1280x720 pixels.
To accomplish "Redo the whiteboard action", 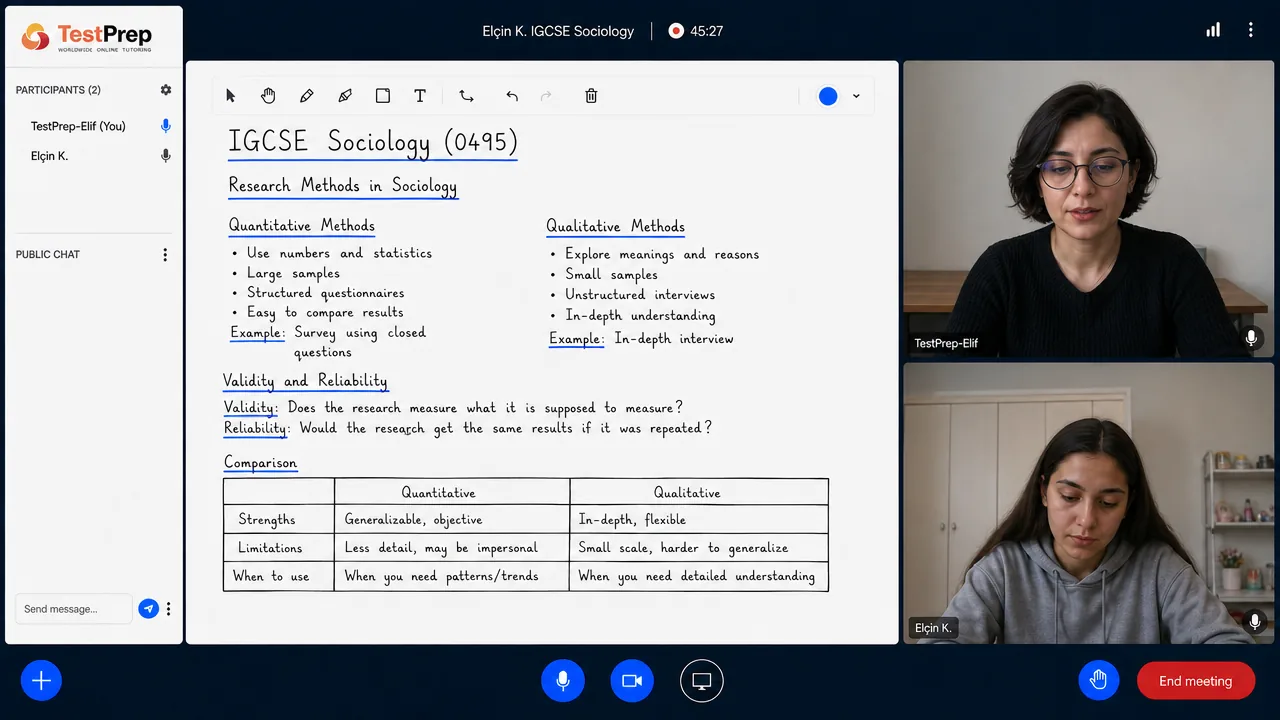I will coord(546,96).
